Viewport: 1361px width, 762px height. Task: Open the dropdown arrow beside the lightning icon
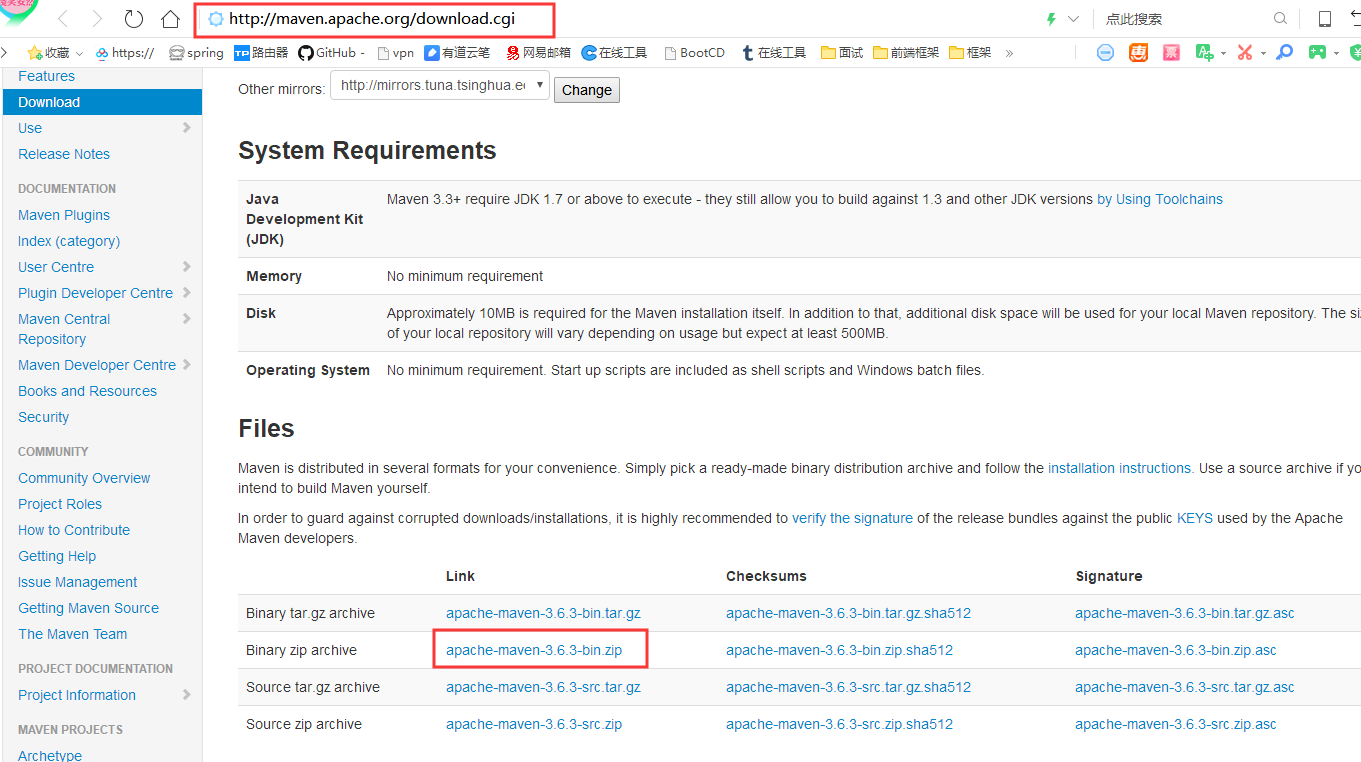pos(1074,19)
